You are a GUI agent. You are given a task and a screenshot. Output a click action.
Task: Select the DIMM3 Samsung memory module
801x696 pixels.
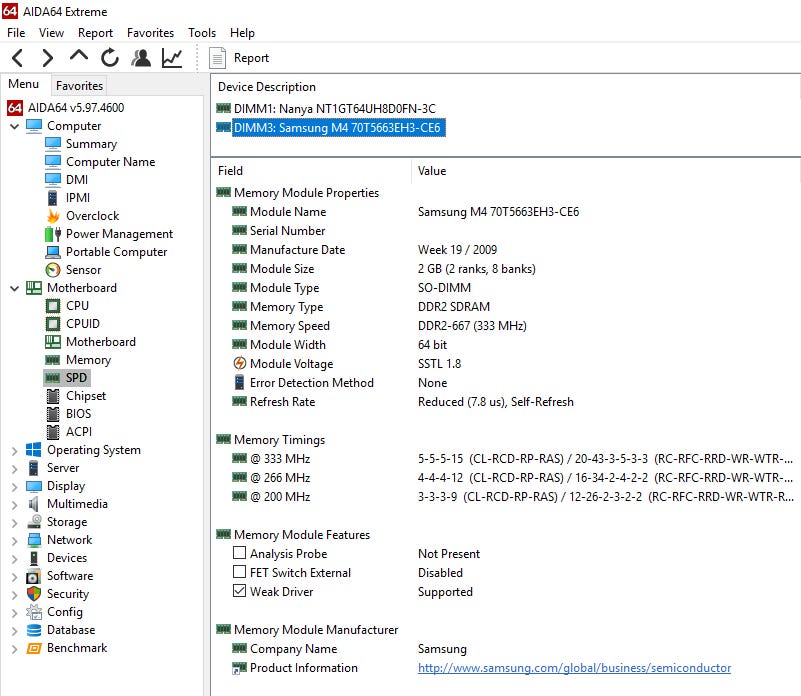(x=339, y=128)
